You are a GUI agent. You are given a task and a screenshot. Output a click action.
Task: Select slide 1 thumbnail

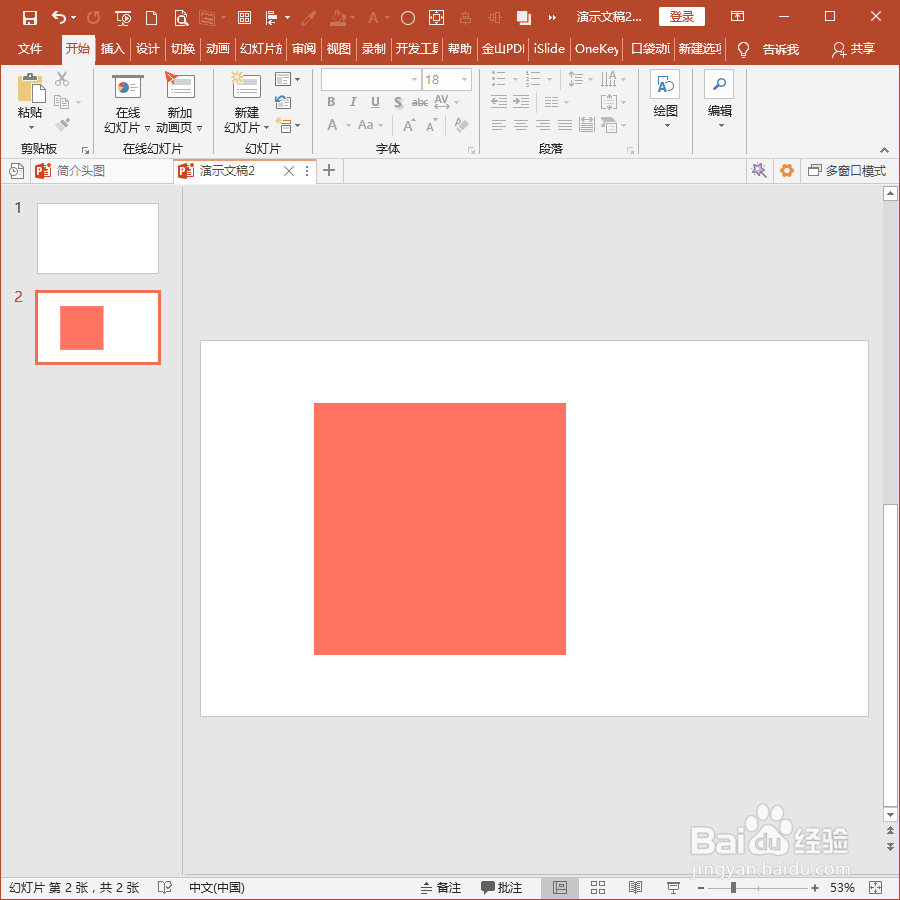coord(98,238)
